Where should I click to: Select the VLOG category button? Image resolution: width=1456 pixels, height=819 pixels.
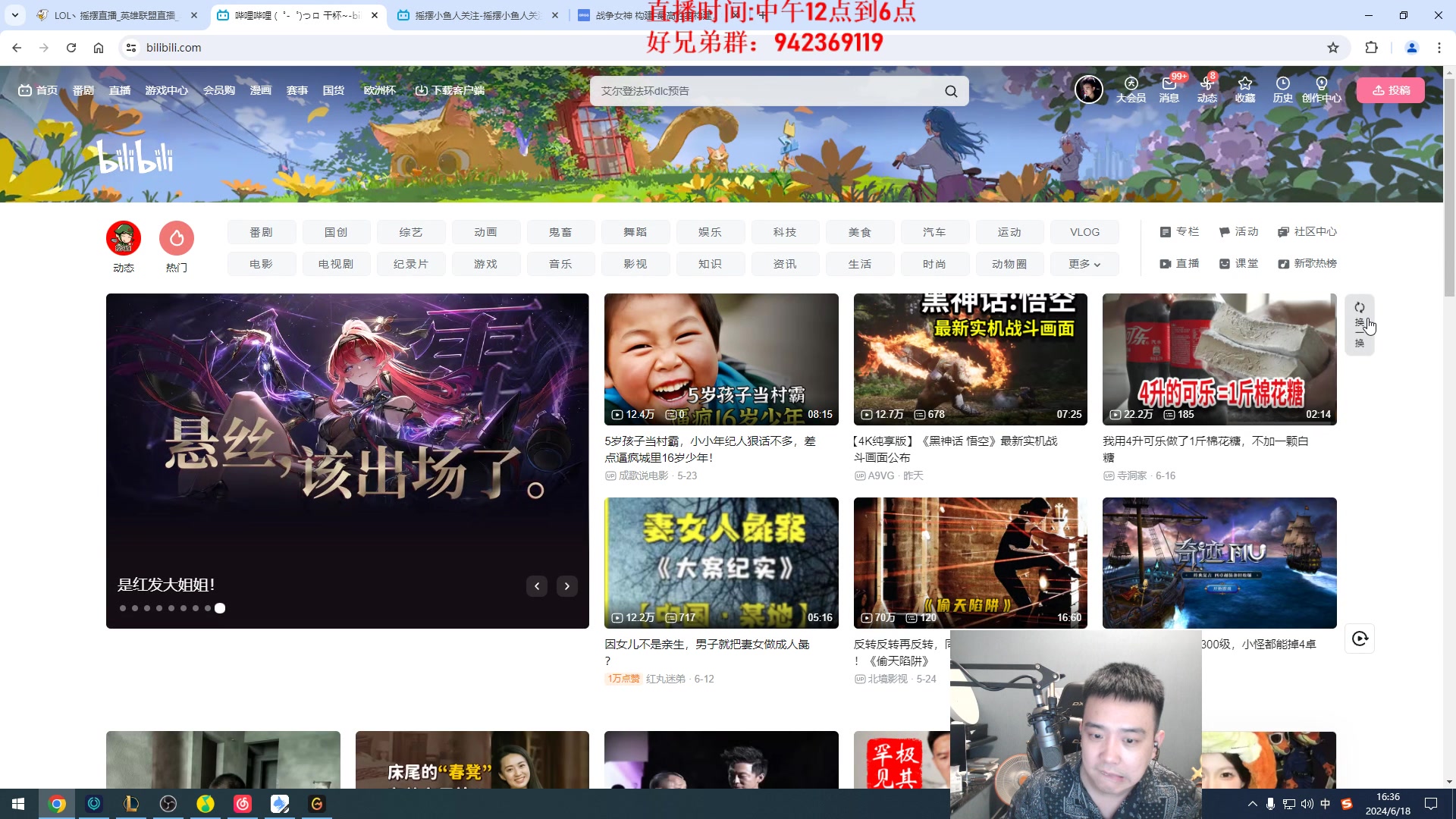coord(1084,232)
